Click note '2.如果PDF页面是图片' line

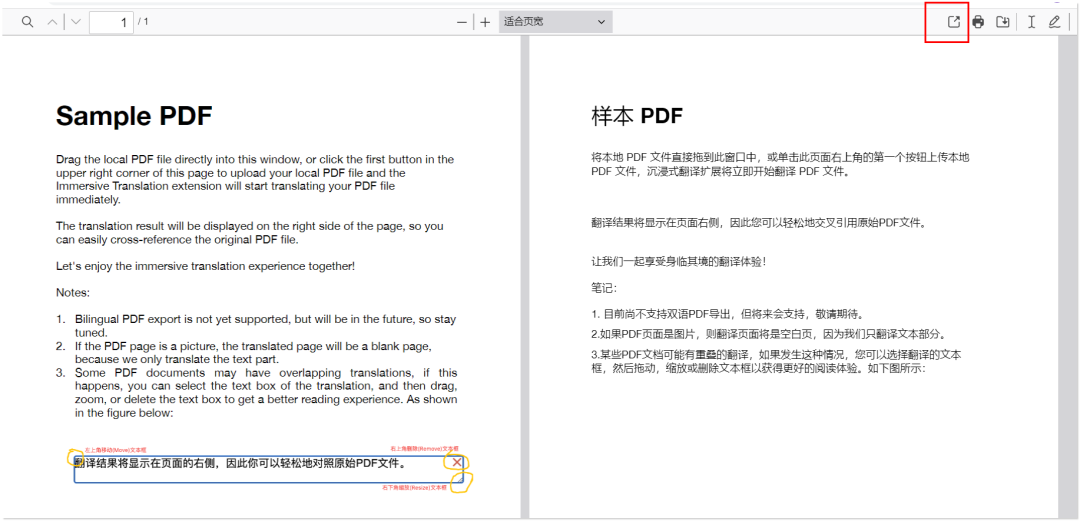click(x=768, y=334)
